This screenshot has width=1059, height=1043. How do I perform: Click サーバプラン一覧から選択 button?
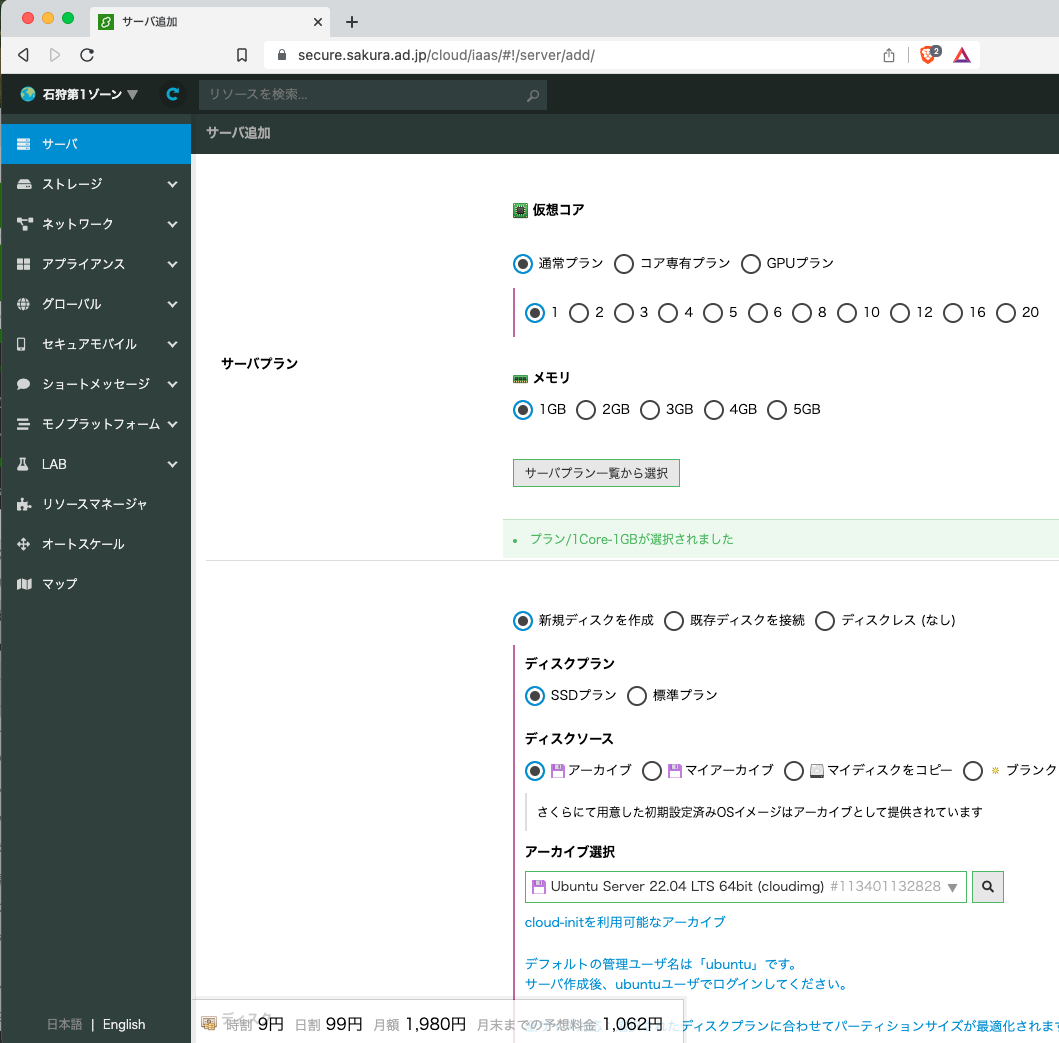pyautogui.click(x=596, y=473)
